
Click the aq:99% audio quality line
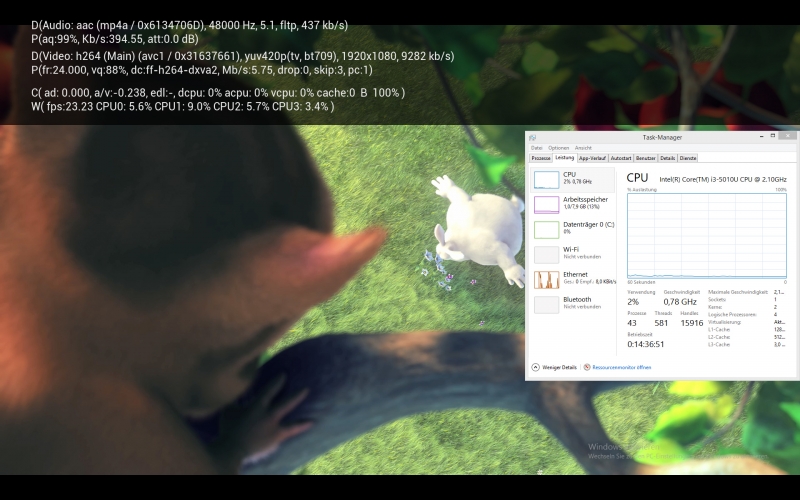point(115,39)
